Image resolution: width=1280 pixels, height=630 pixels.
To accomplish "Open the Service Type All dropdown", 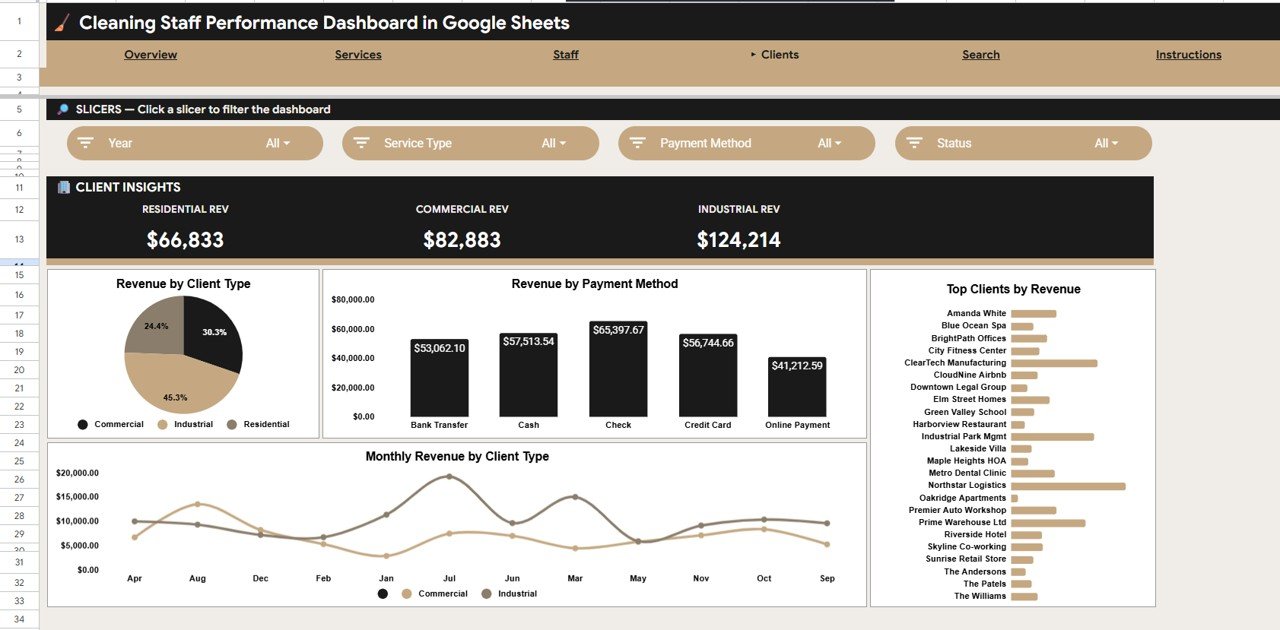I will coord(554,143).
